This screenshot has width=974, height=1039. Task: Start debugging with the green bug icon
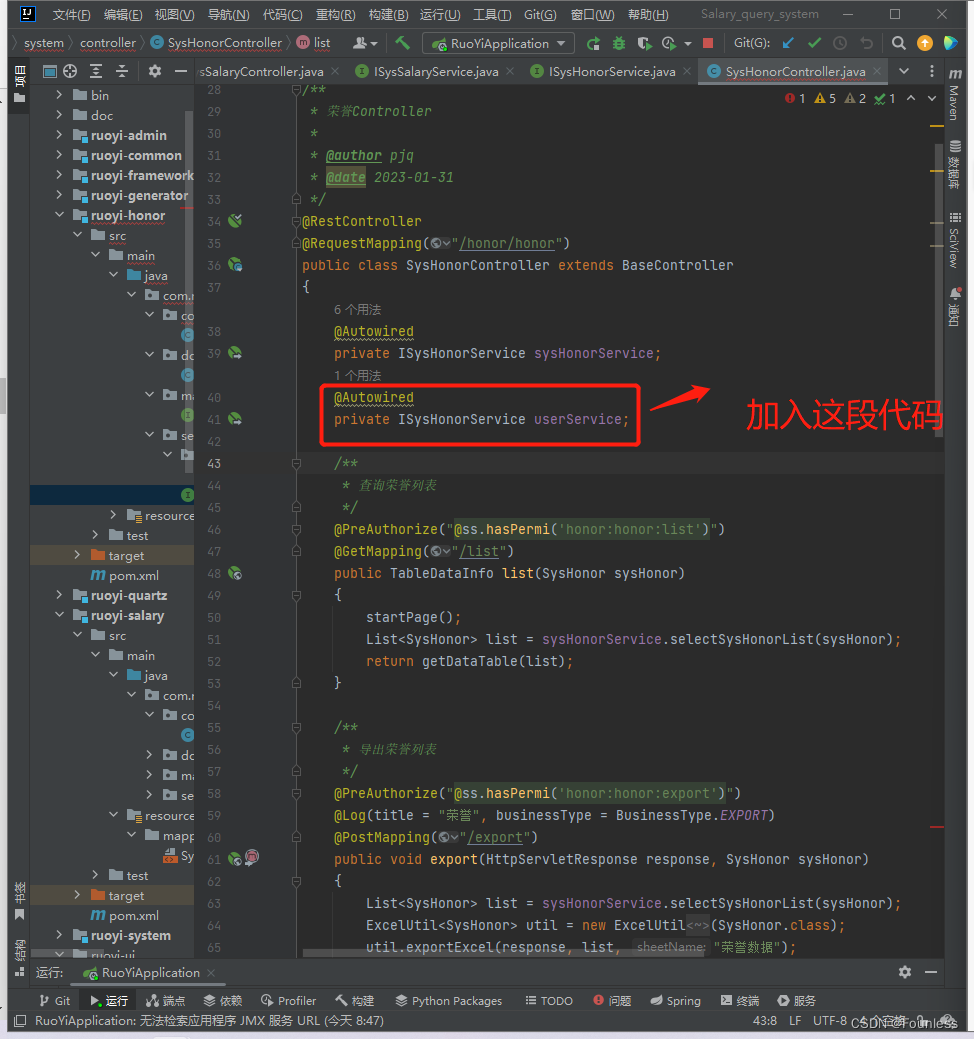tap(619, 43)
